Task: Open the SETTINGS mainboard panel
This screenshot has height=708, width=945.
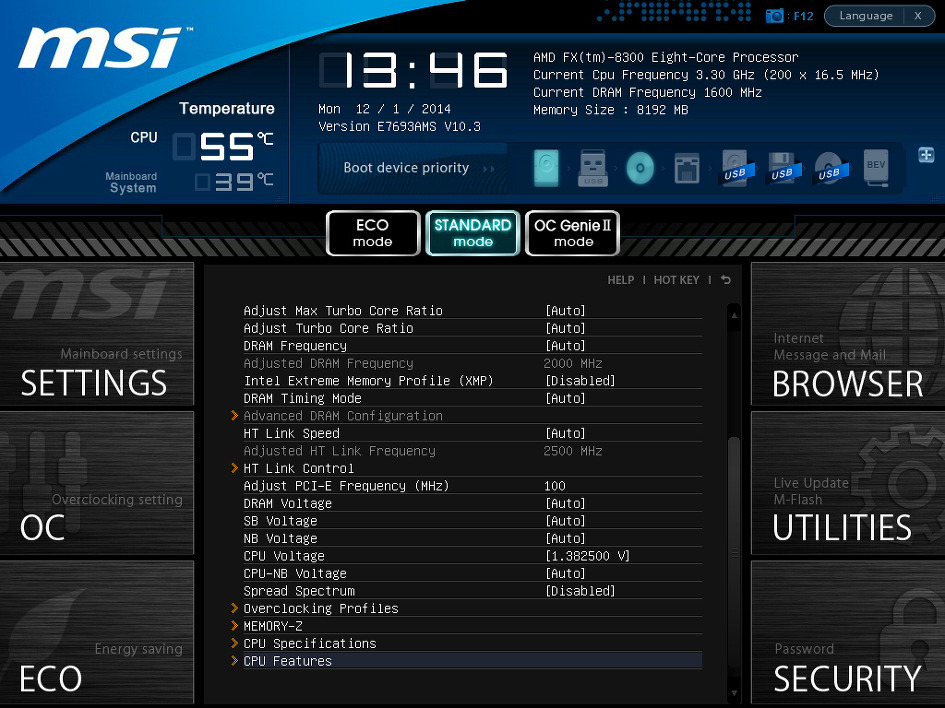Action: click(x=97, y=334)
